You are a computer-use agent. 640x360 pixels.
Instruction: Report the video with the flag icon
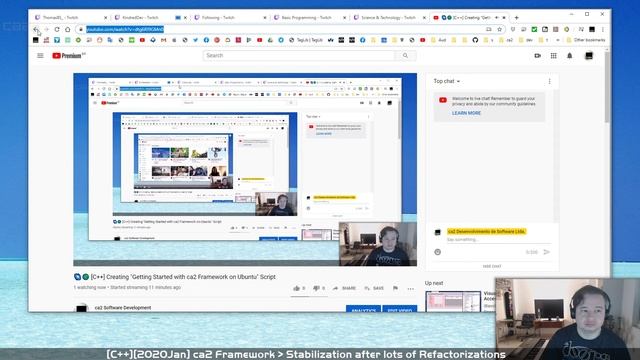(x=395, y=288)
